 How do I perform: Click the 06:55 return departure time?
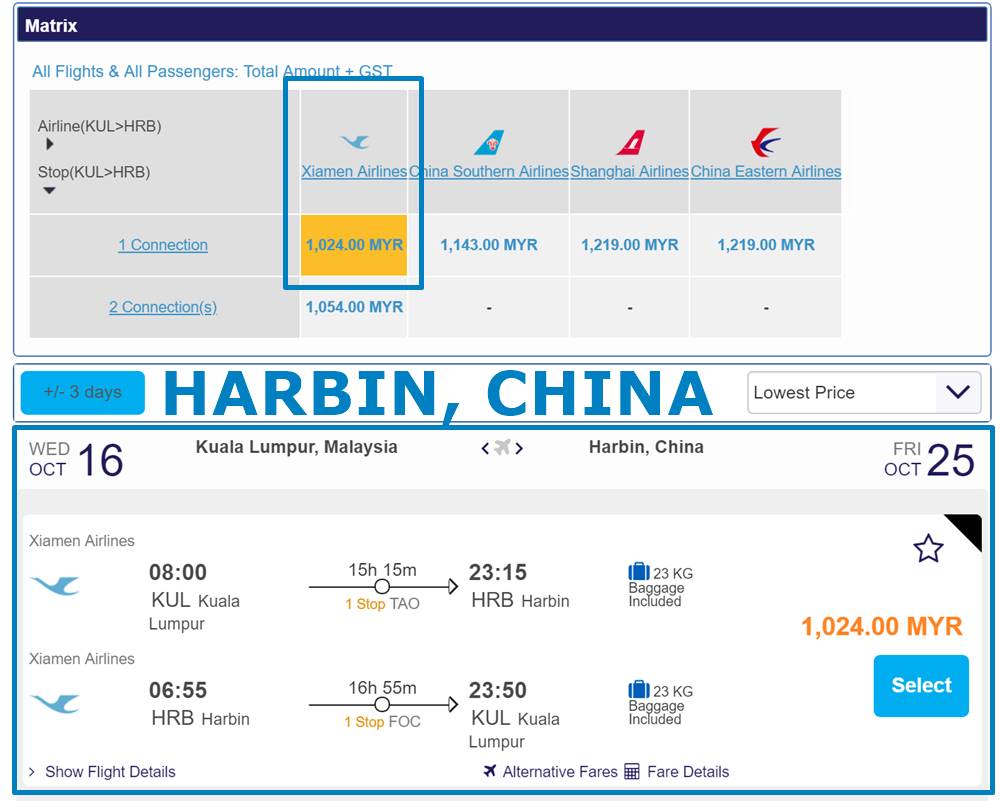point(178,690)
